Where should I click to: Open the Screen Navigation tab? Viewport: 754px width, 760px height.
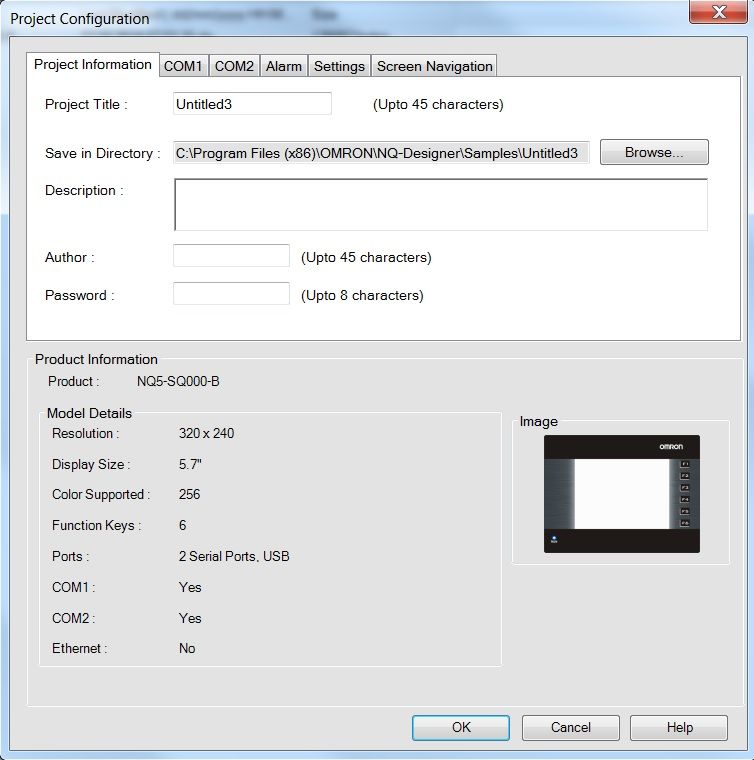pyautogui.click(x=434, y=66)
